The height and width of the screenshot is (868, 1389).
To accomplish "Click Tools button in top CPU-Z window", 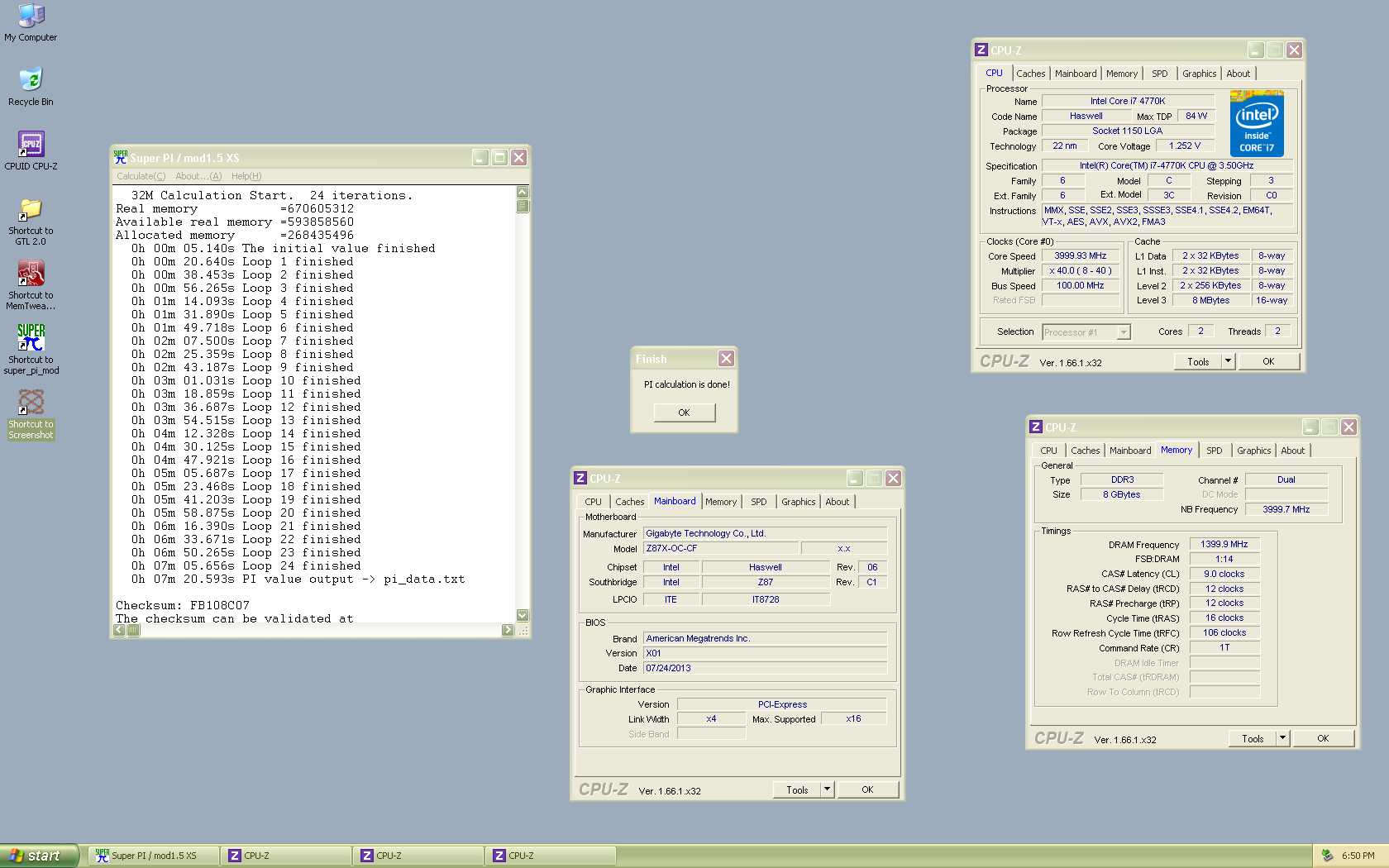I will pos(1198,361).
